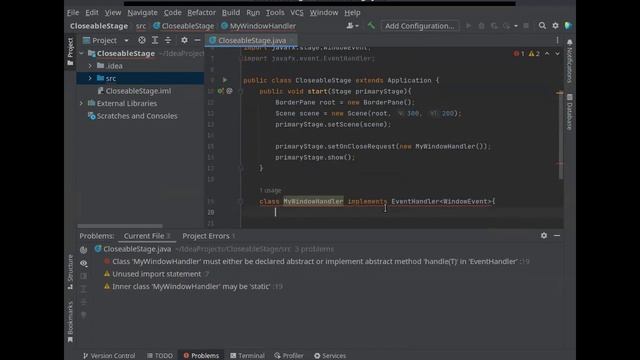Open the Refactor menu
Viewport: 640px width, 360px height.
201,13
